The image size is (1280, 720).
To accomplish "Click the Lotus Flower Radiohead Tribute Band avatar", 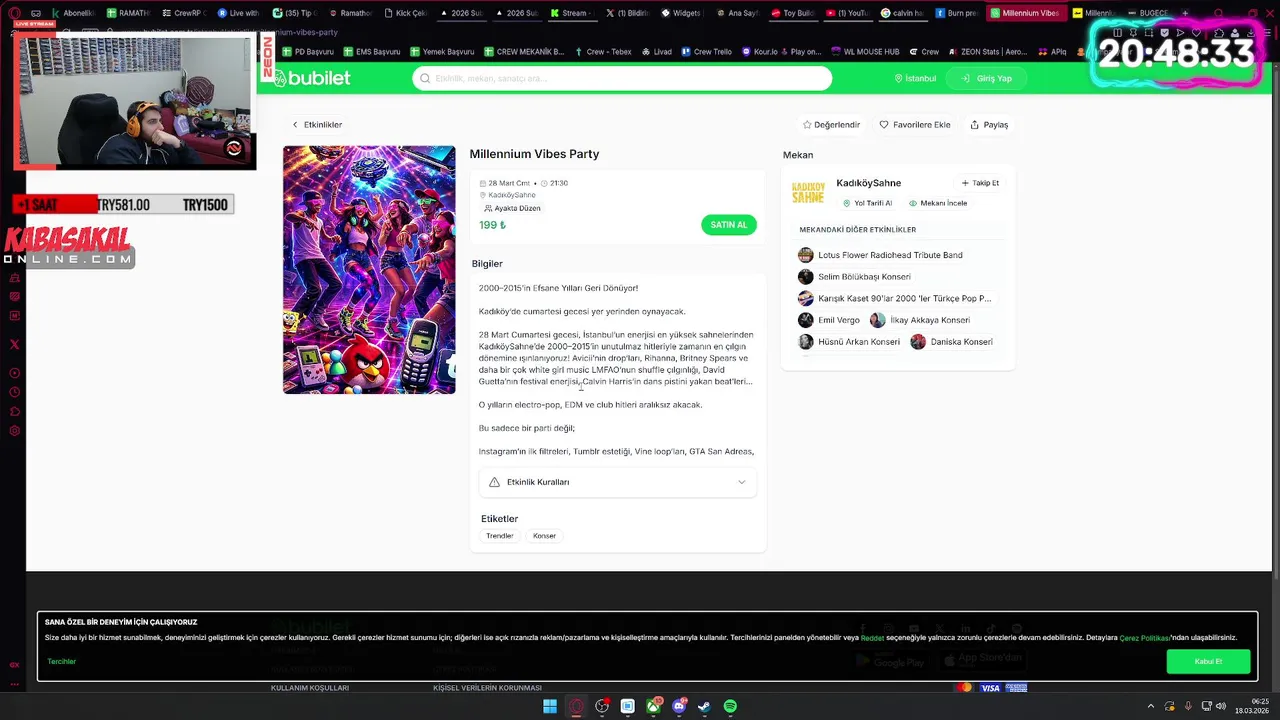I will 806,255.
